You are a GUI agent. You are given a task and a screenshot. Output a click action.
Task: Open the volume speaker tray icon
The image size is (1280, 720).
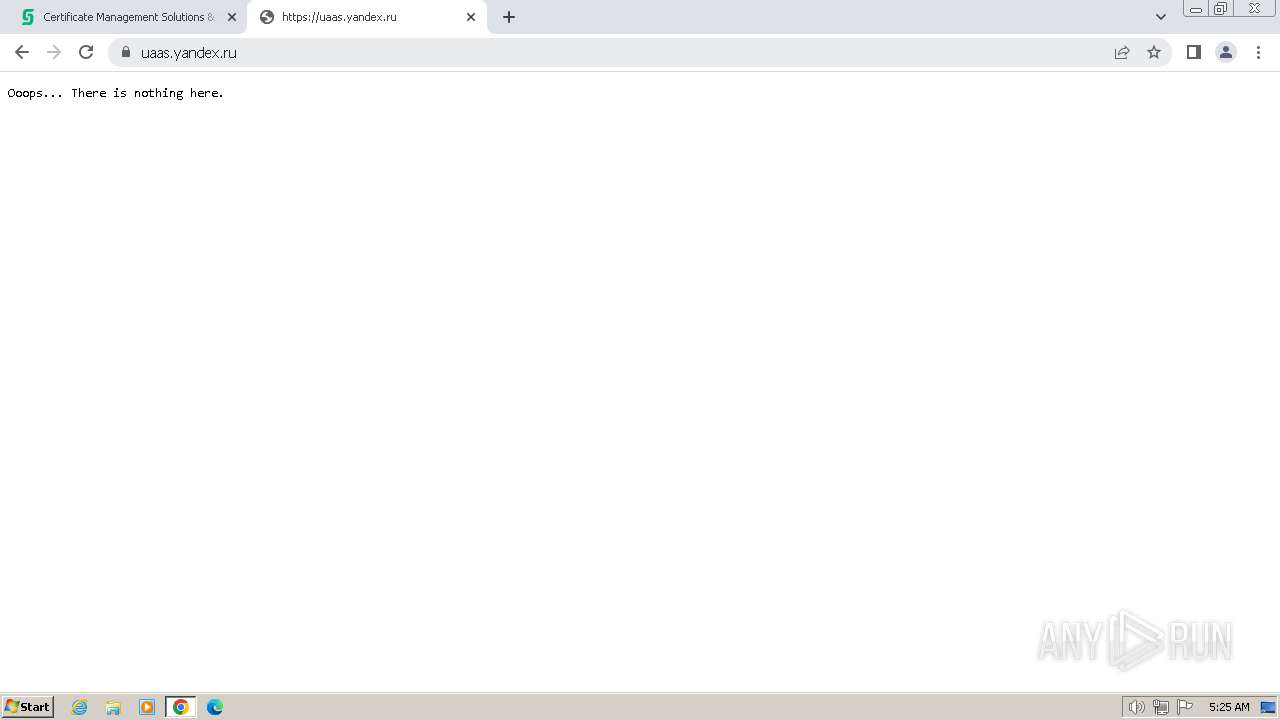point(1137,707)
